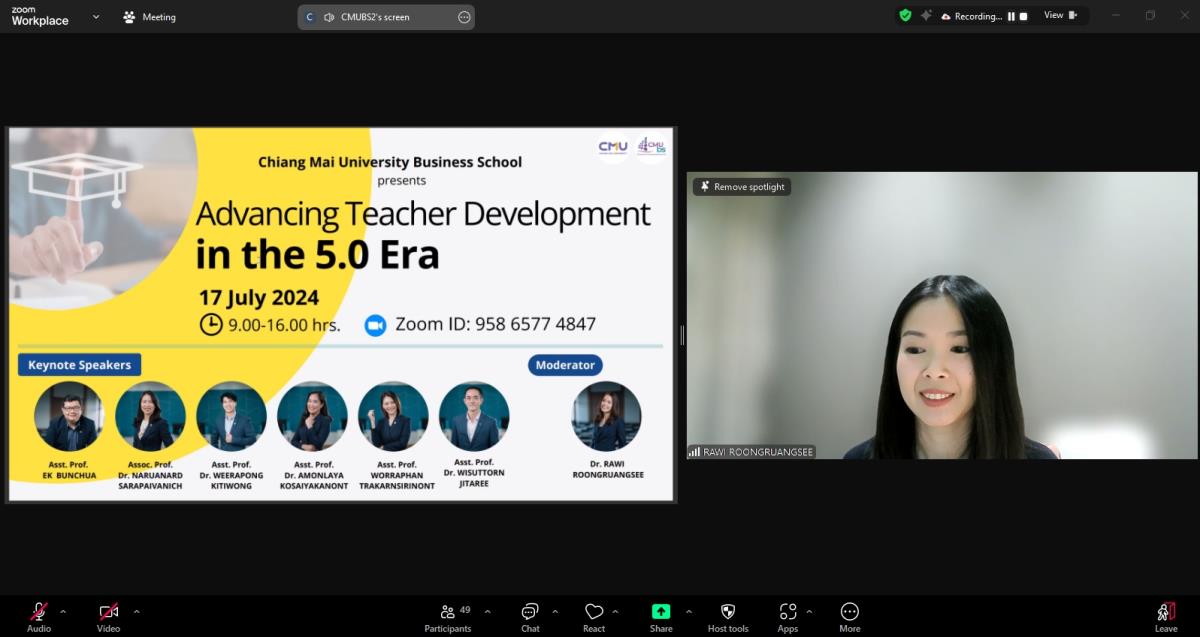Screen dimensions: 1200x637
Task: Click the speaker icon on CMUBS2's screen pill
Action: [329, 17]
